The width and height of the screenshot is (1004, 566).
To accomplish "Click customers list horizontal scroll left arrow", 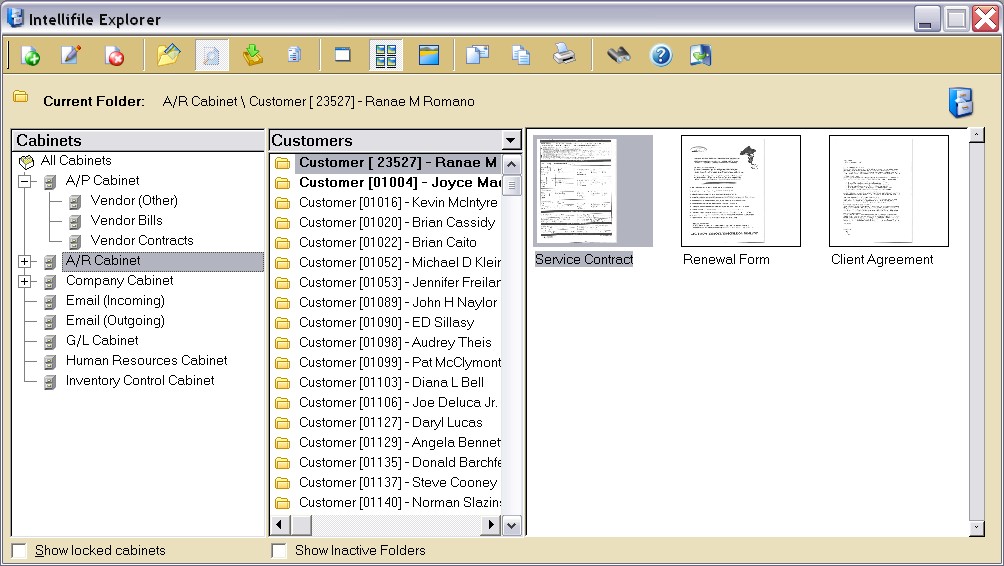I will coord(279,525).
